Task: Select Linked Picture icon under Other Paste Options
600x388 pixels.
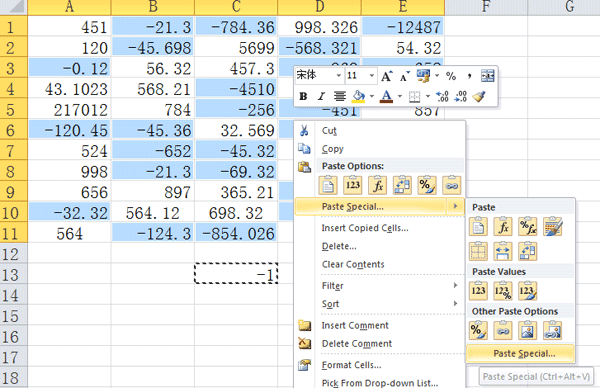Action: (552, 331)
